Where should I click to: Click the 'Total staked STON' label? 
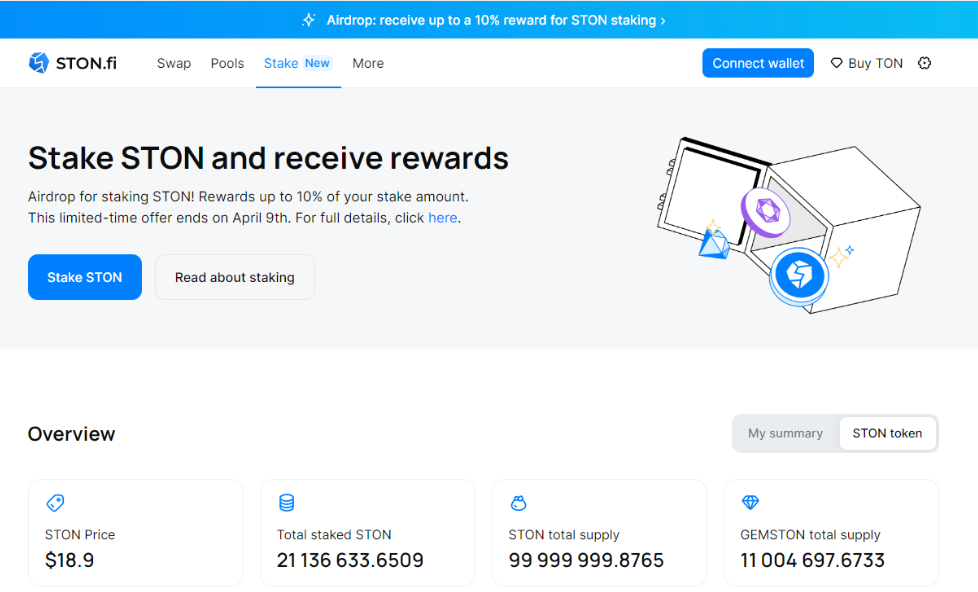334,535
